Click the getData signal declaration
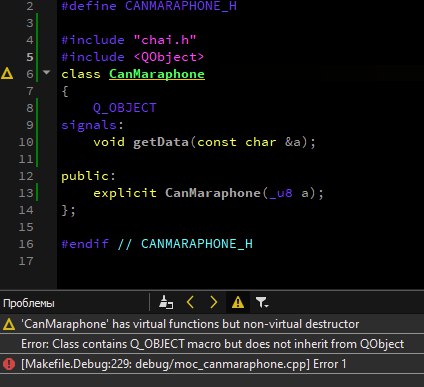The image size is (424, 387). click(161, 142)
